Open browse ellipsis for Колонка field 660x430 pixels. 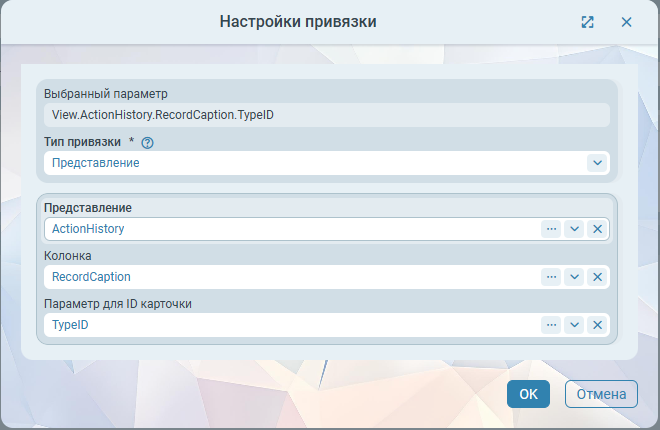(551, 277)
